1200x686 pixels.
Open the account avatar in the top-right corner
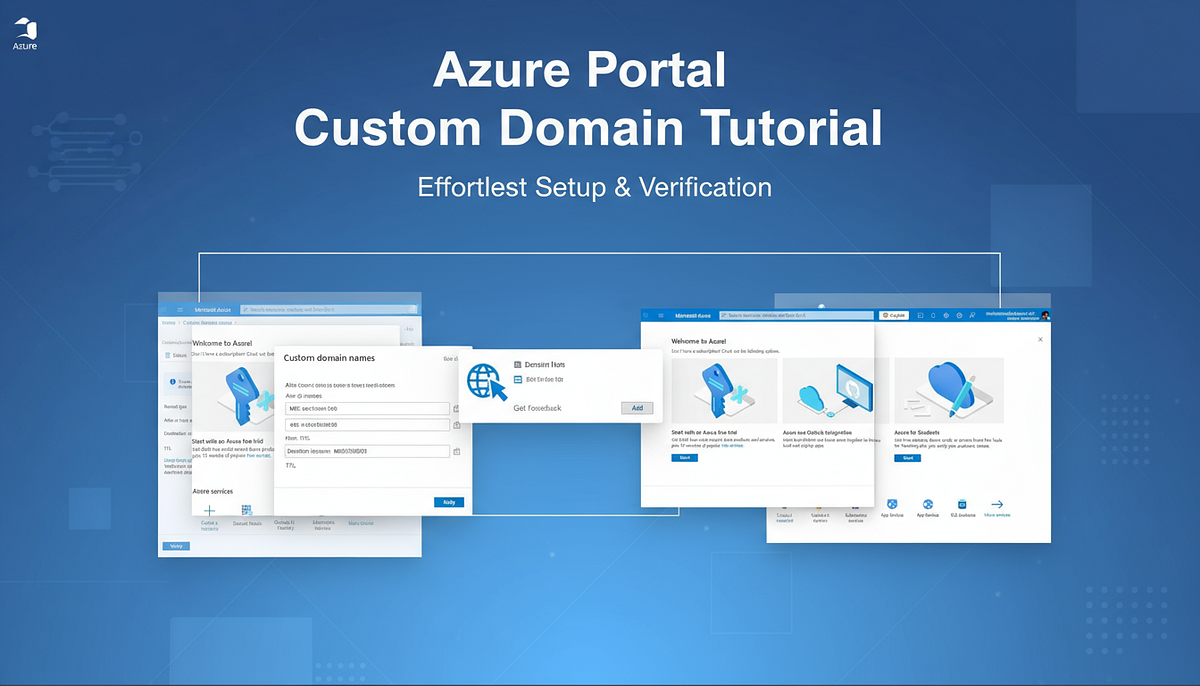coord(1044,313)
